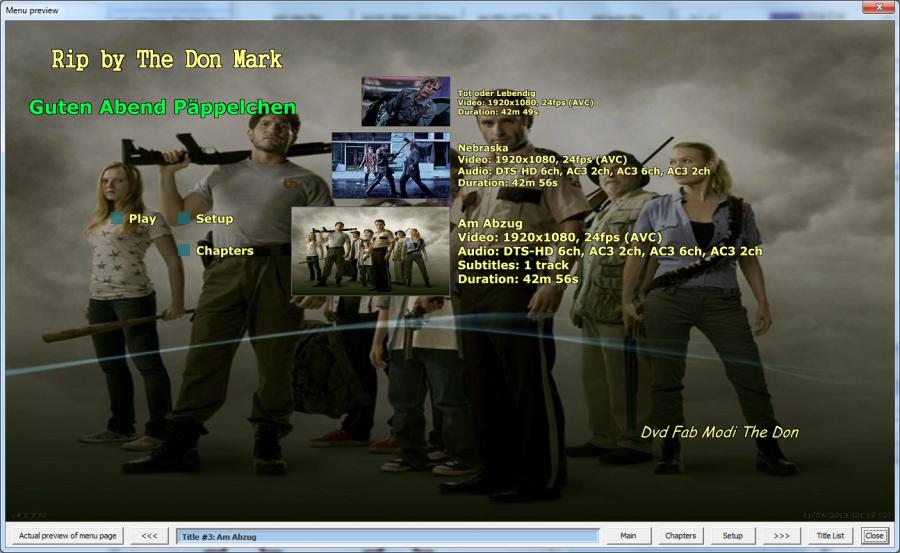
Task: Switch to Setup page in bottom bar
Action: (x=732, y=536)
